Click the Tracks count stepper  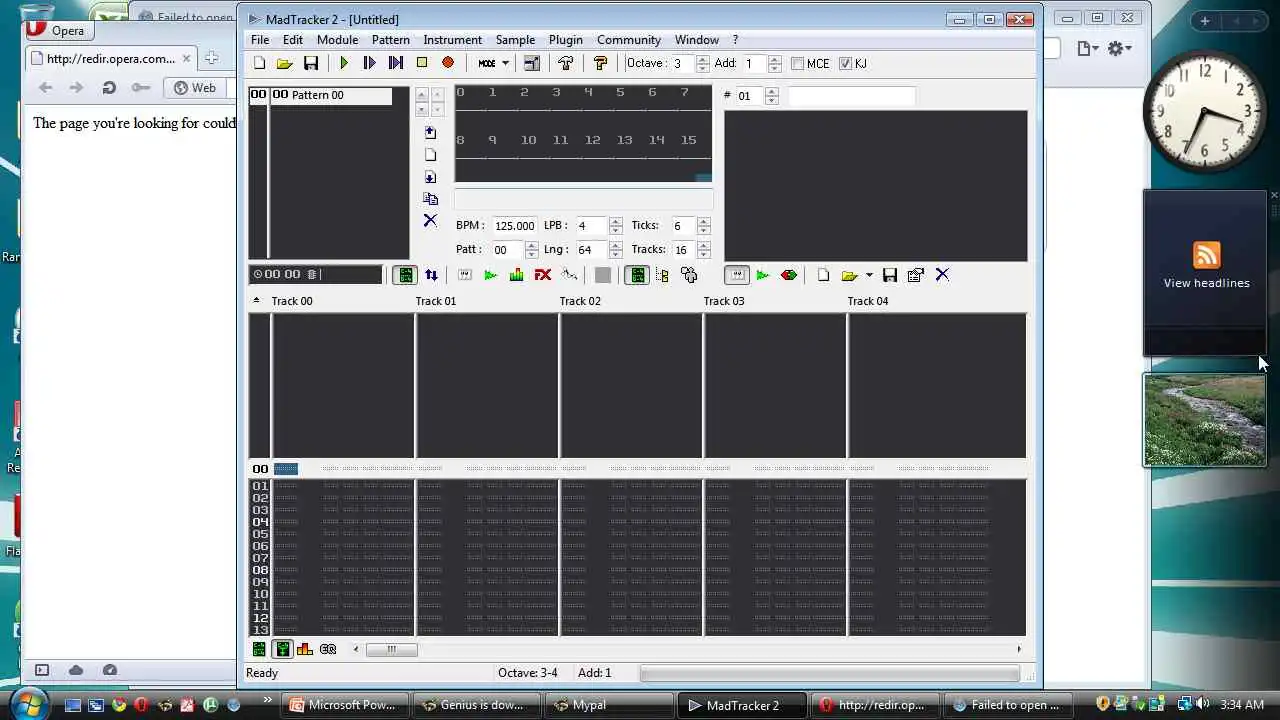pos(703,250)
